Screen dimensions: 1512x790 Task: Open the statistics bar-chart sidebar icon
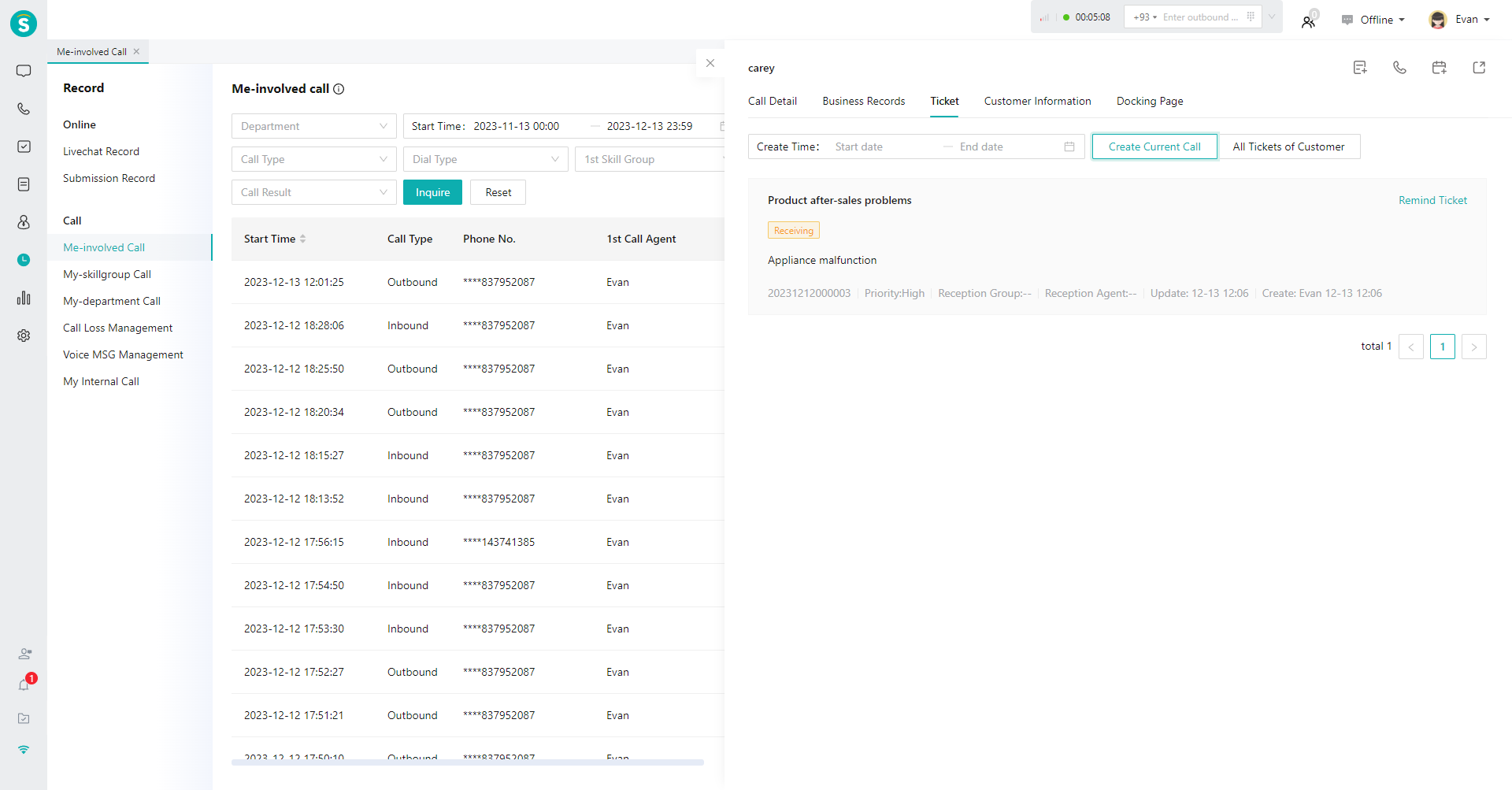[x=24, y=298]
